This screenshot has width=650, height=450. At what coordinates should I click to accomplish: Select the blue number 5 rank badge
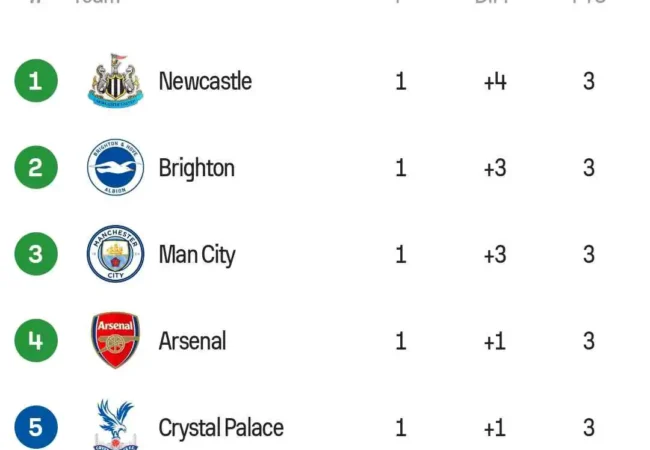36,428
